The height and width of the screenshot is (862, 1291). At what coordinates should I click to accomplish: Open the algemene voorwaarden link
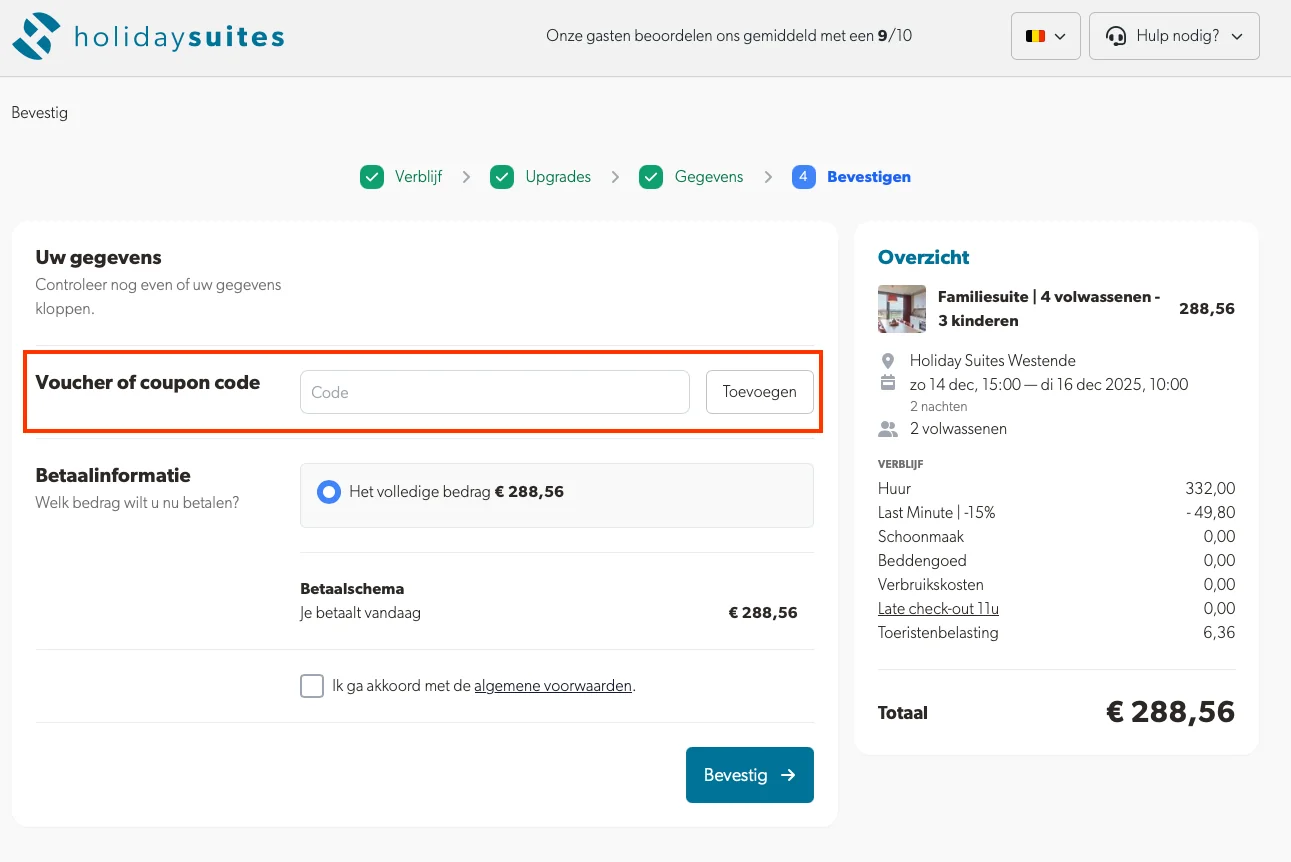click(552, 686)
